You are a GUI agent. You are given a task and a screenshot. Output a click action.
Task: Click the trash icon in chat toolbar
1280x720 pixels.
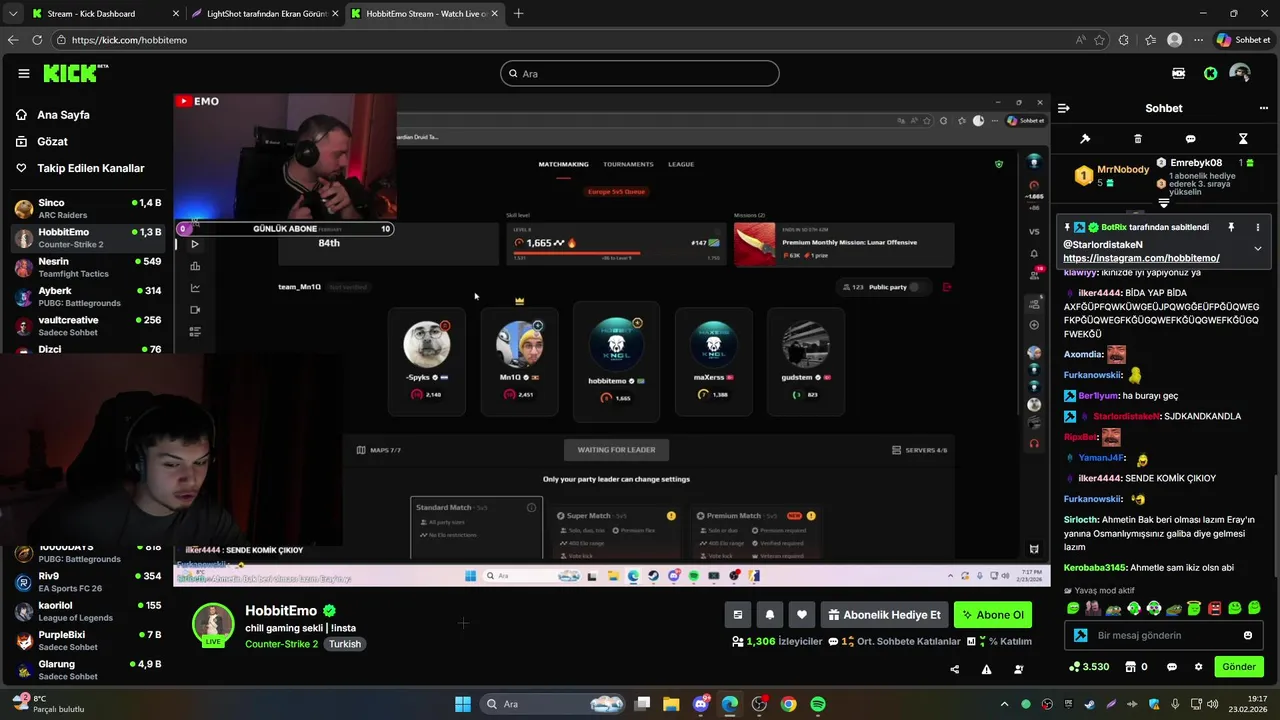1138,139
